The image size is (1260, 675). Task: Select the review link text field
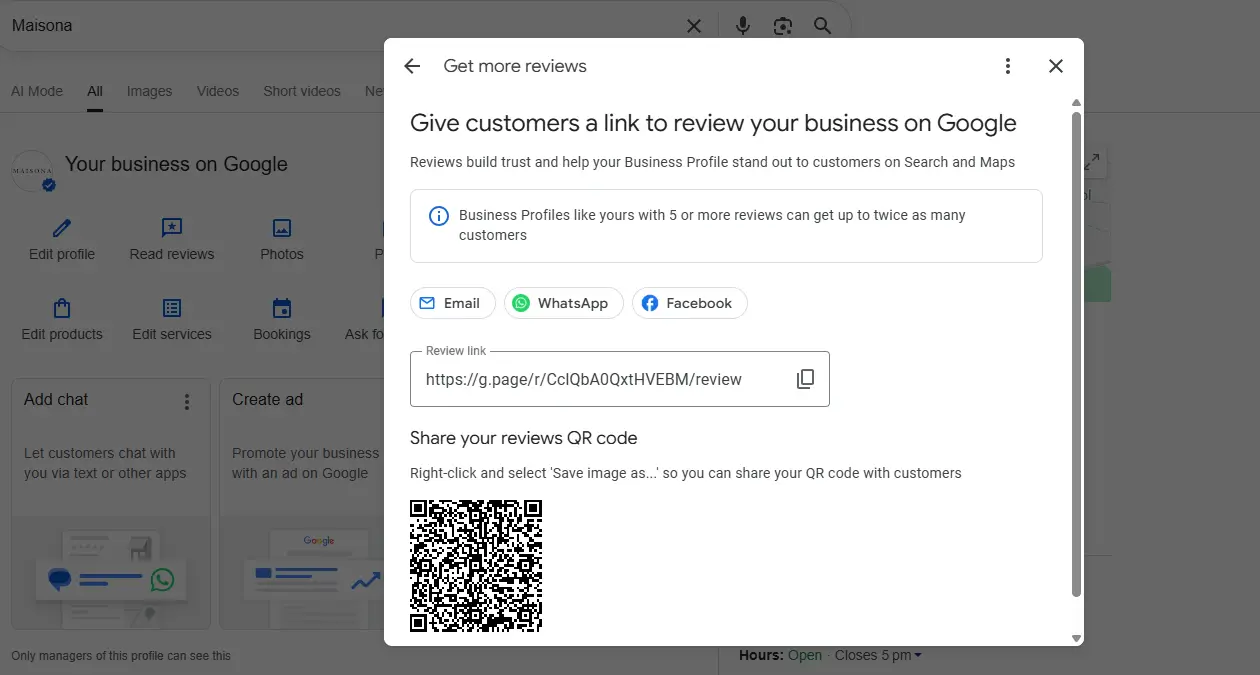click(619, 379)
